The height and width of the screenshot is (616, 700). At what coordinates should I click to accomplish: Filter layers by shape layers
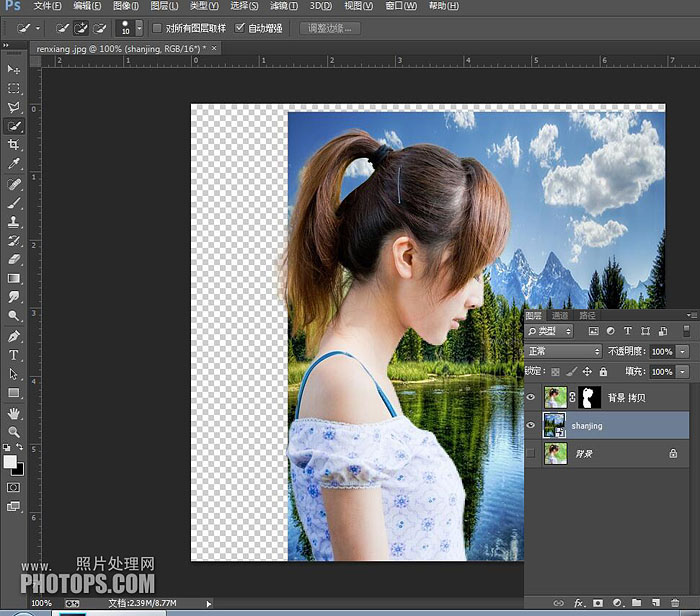[646, 331]
